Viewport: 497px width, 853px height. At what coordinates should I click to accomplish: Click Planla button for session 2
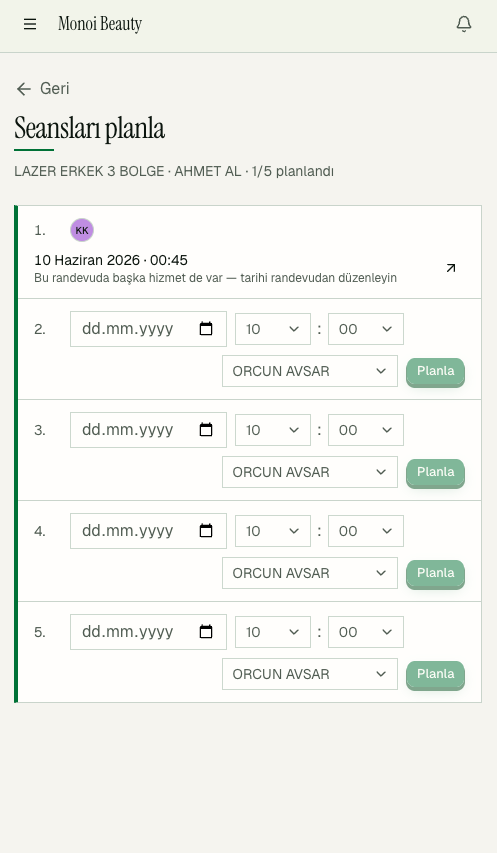click(x=436, y=371)
